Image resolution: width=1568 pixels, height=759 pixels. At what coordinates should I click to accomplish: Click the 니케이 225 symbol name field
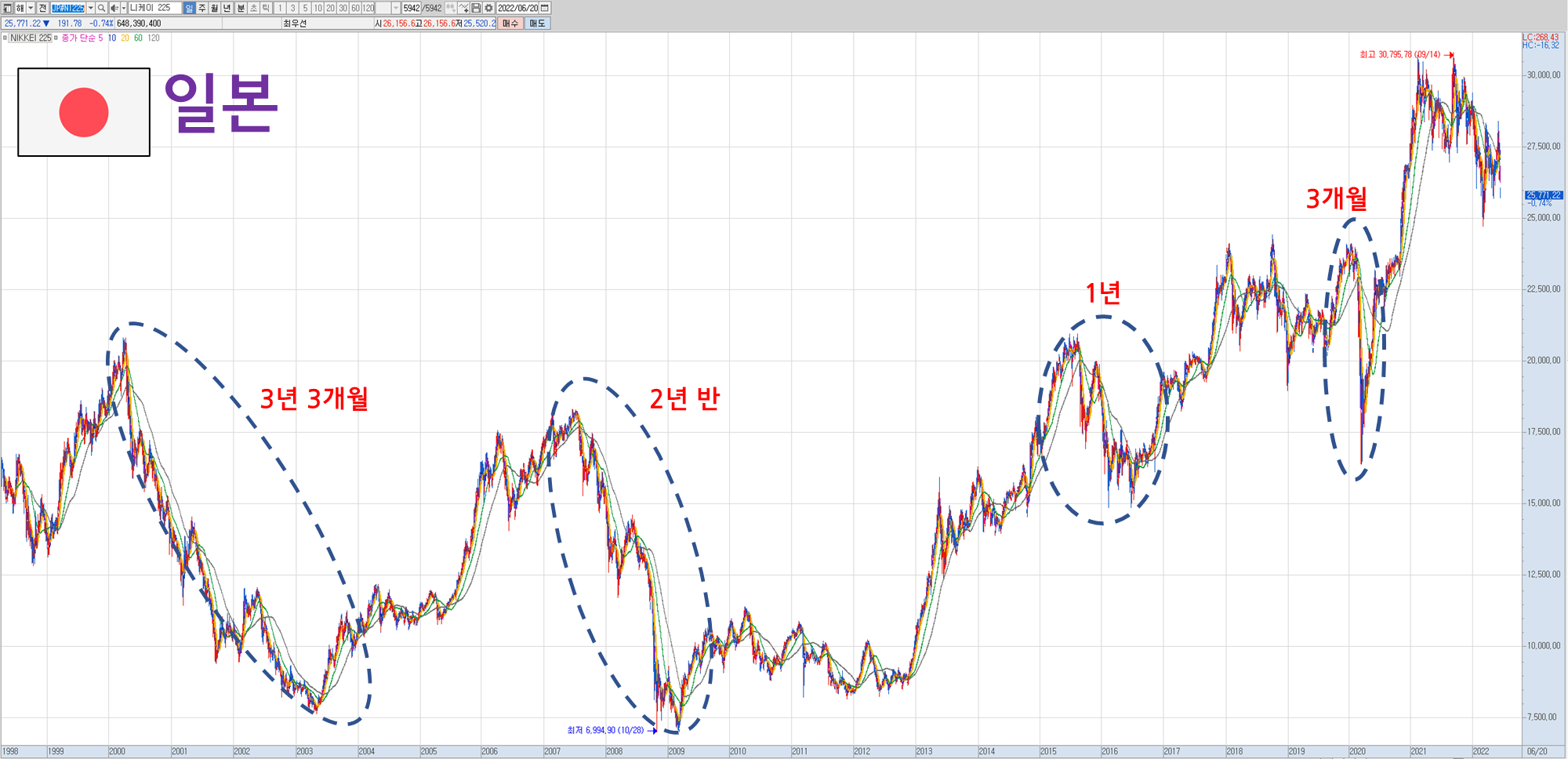point(155,8)
